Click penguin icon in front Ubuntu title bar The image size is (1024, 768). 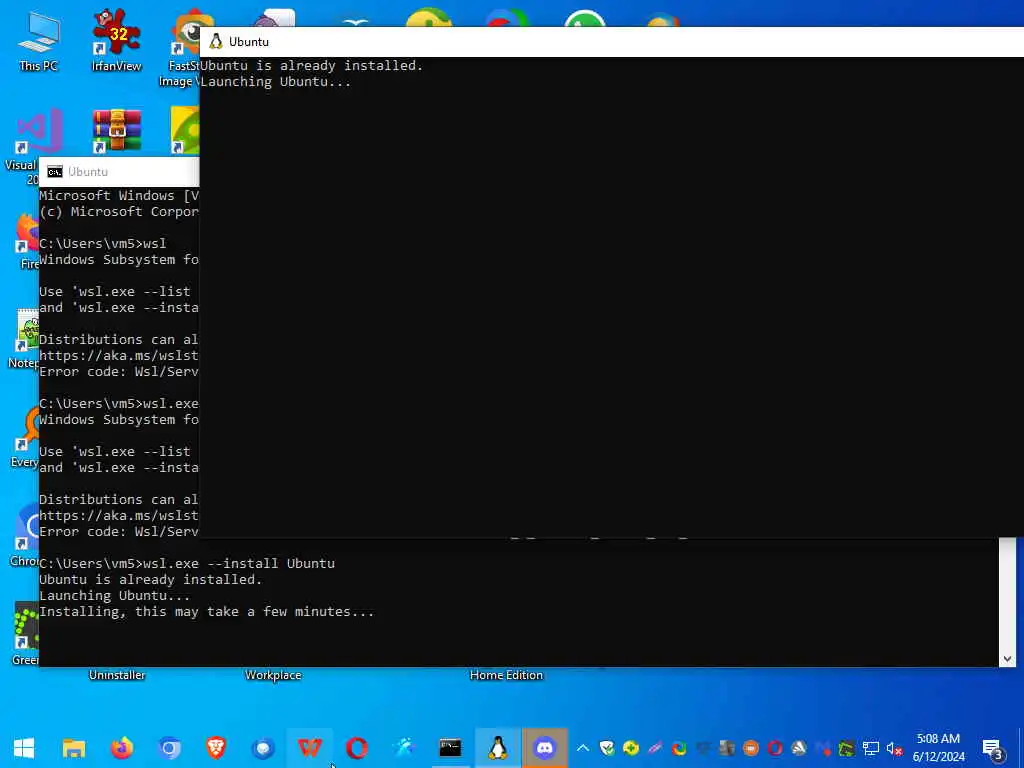pos(216,42)
